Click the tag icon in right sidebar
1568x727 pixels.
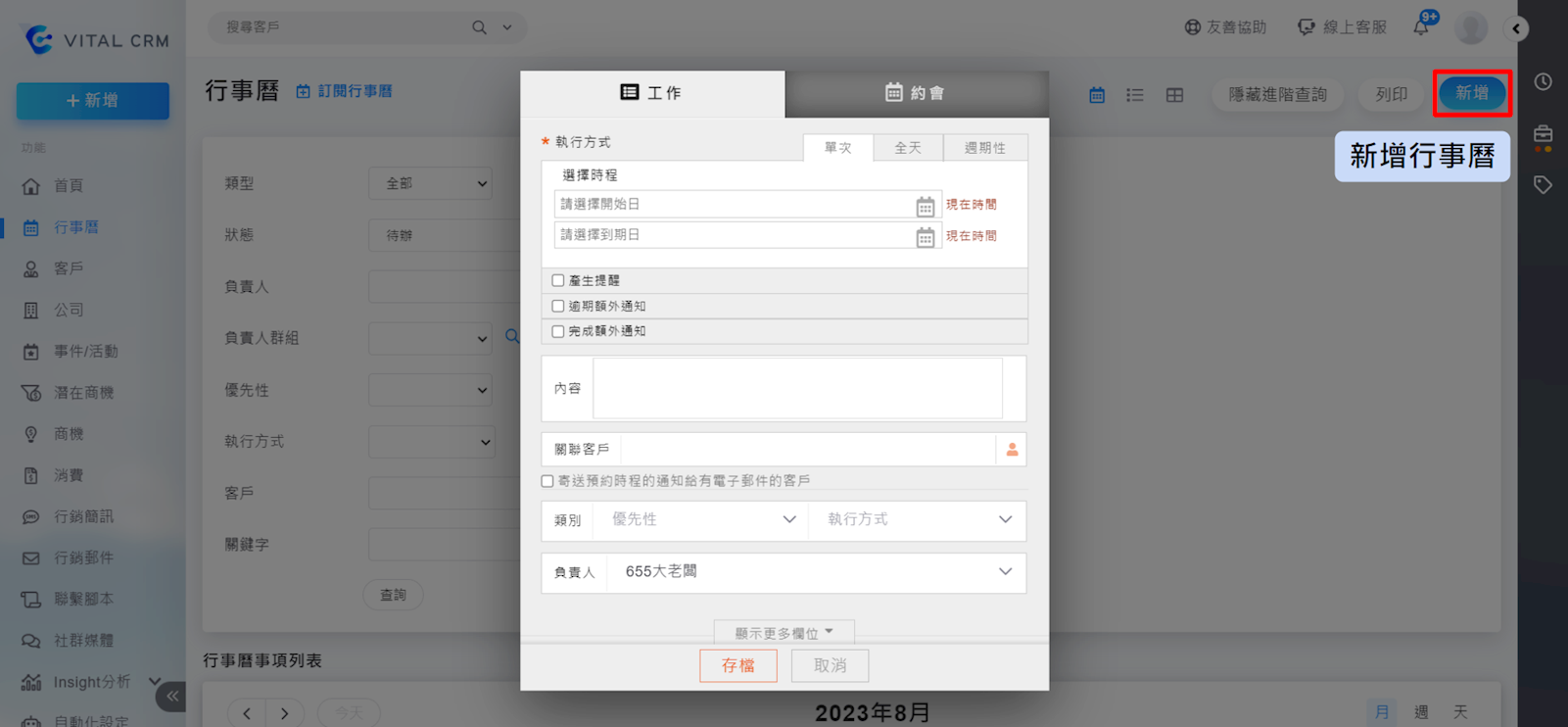[x=1543, y=185]
